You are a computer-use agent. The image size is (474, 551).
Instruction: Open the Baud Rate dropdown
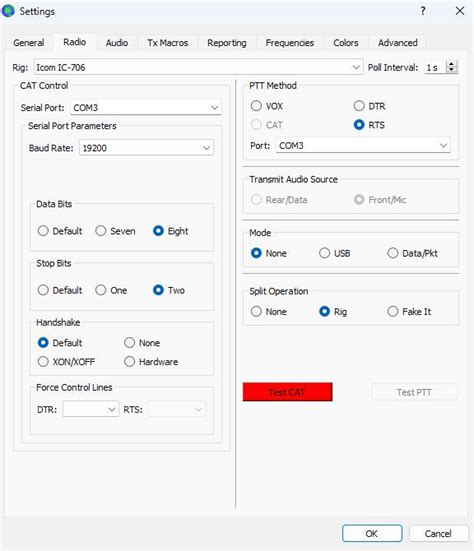(x=146, y=148)
